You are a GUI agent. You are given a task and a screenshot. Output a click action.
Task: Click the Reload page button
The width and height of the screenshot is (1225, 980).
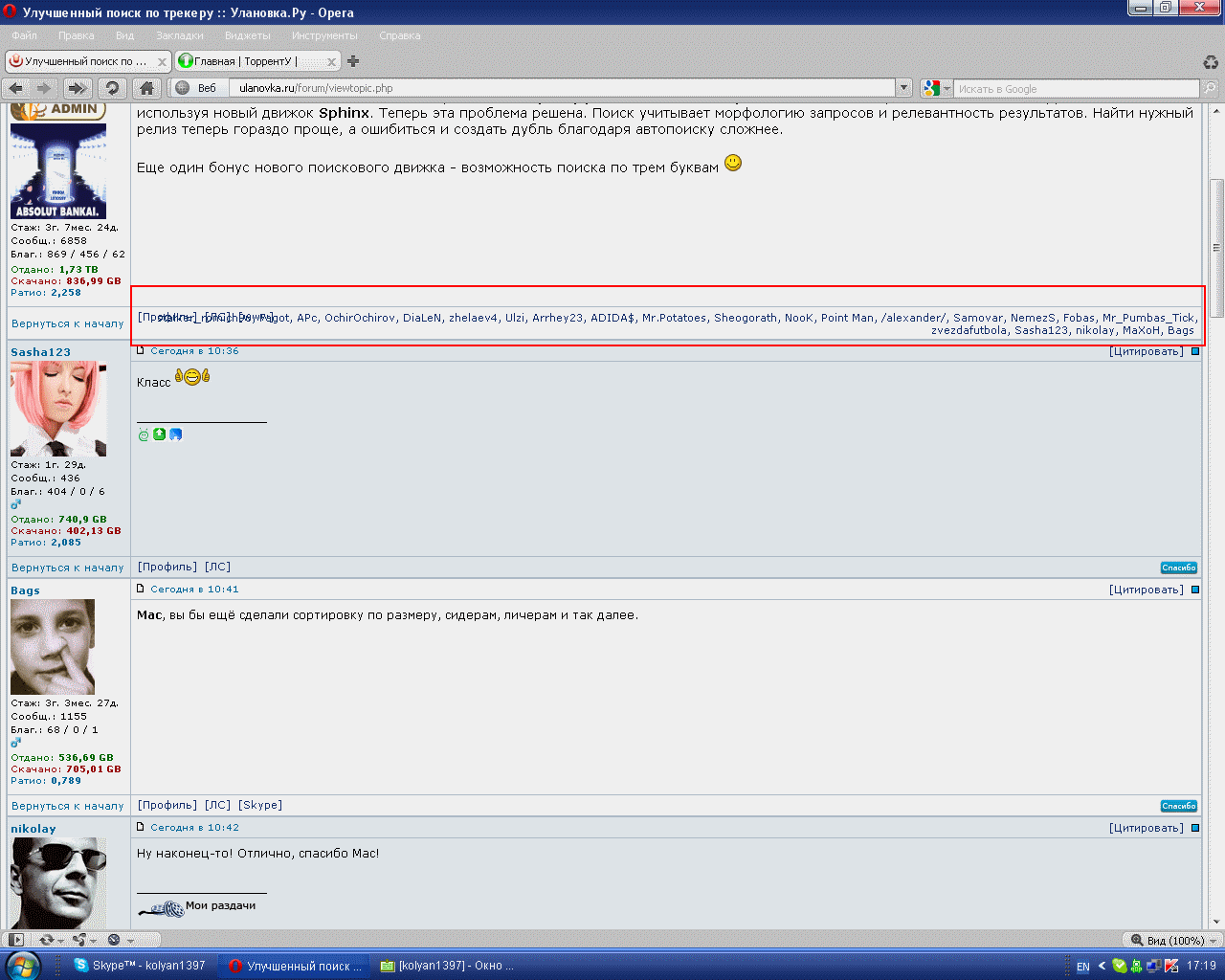[x=112, y=88]
